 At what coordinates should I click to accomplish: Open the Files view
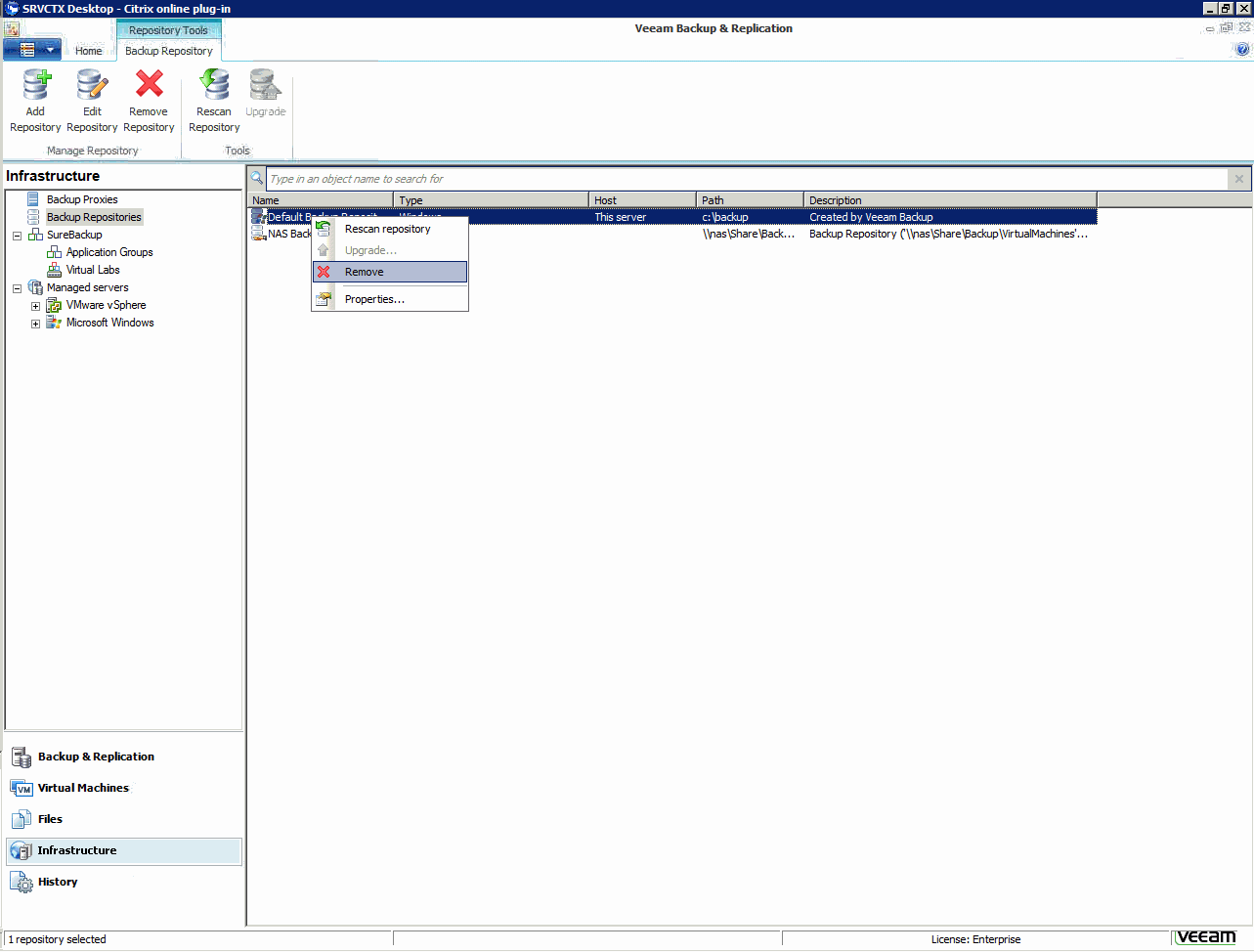124,819
